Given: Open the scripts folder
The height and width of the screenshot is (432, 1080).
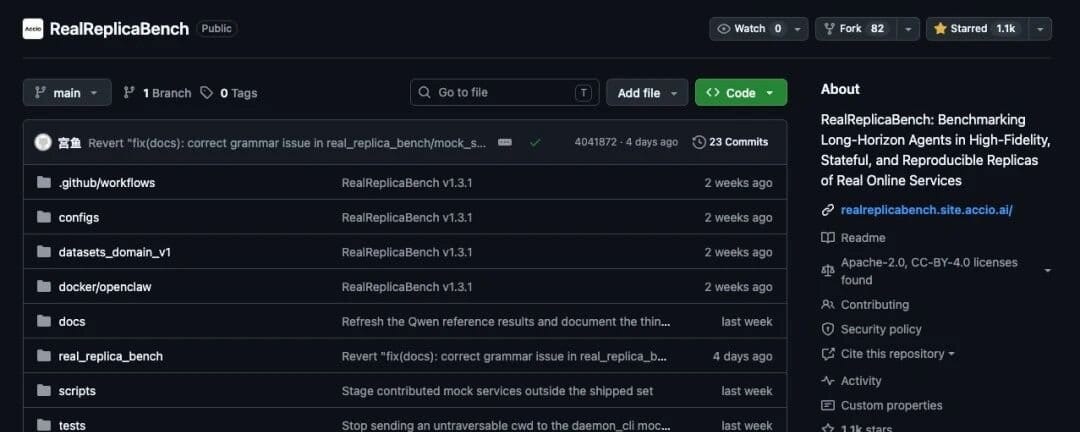Looking at the screenshot, I should click(x=77, y=391).
